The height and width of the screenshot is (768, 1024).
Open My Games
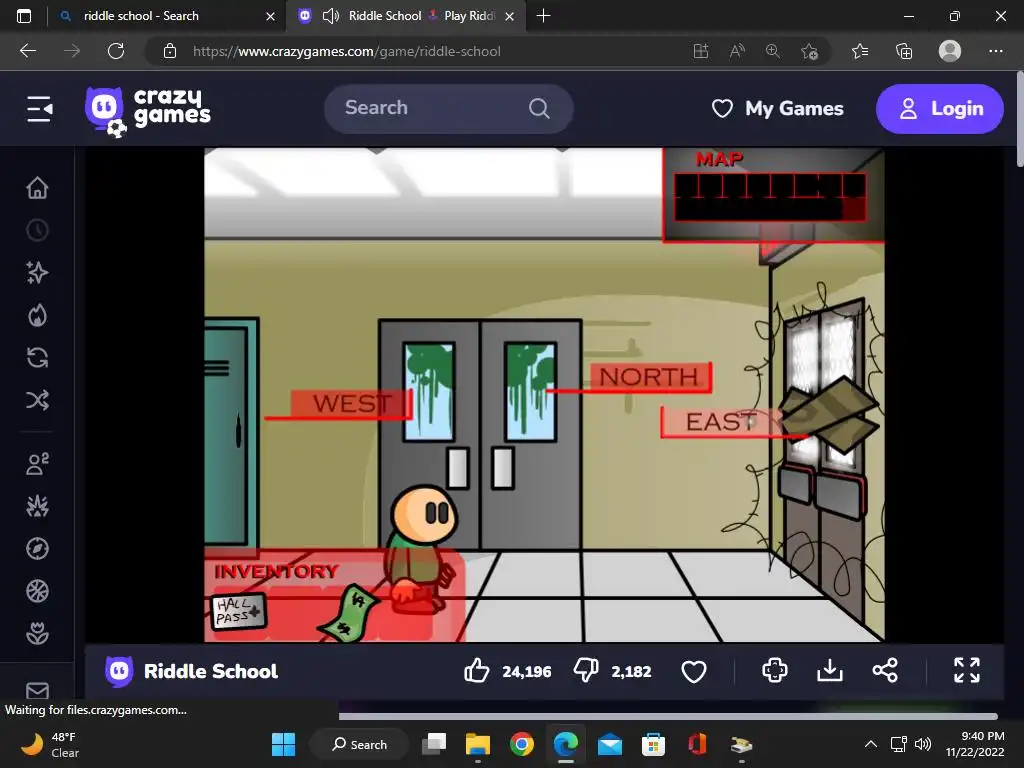click(x=778, y=108)
